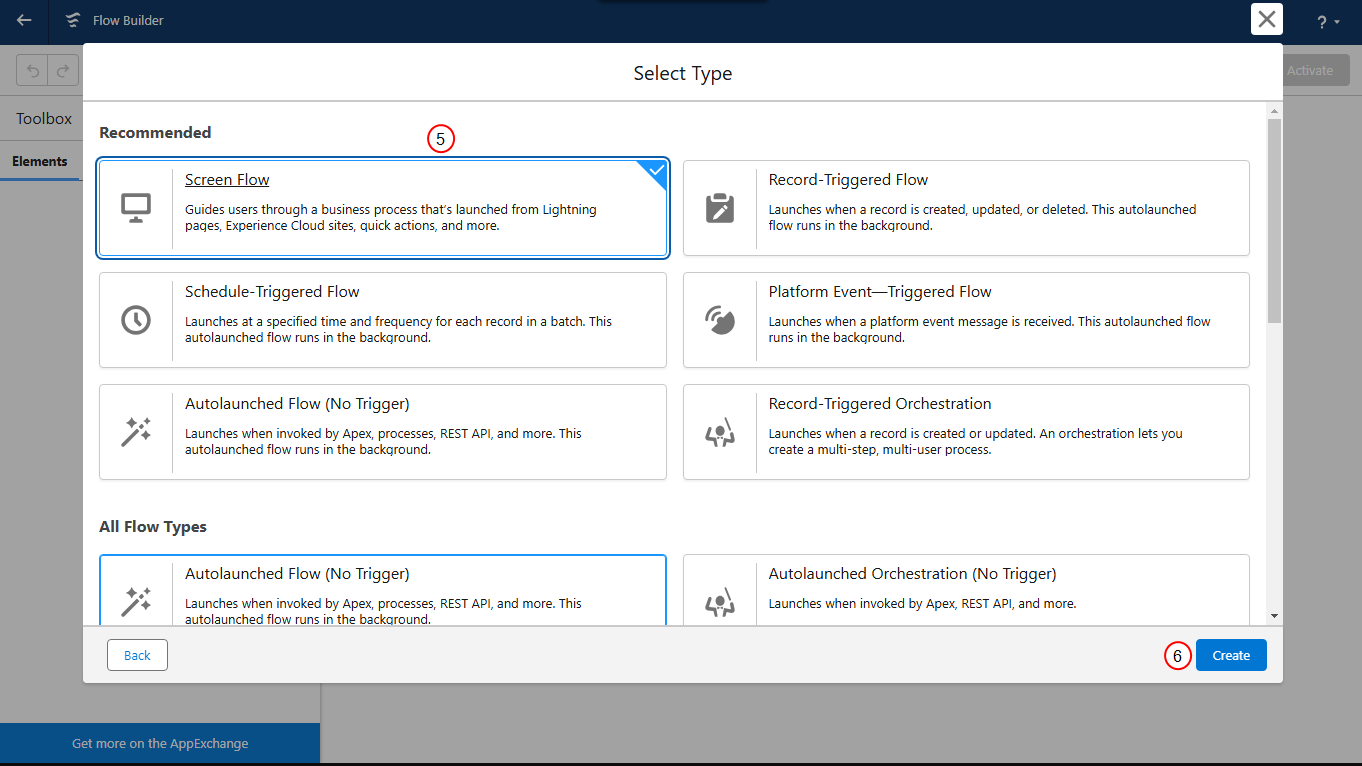Click the Schedule-Triggered Flow description text
Image resolution: width=1362 pixels, height=766 pixels.
point(398,330)
